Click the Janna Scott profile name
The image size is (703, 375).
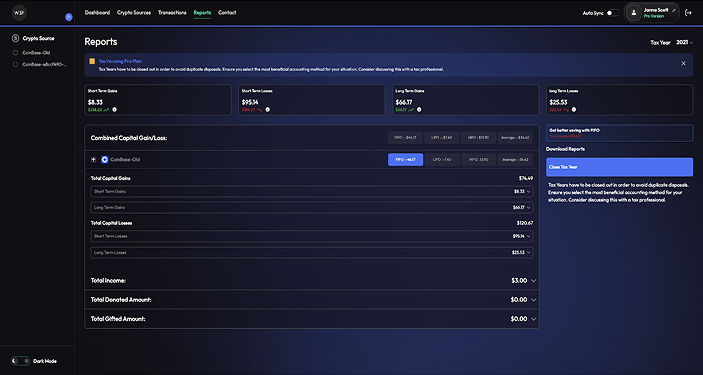click(x=656, y=10)
